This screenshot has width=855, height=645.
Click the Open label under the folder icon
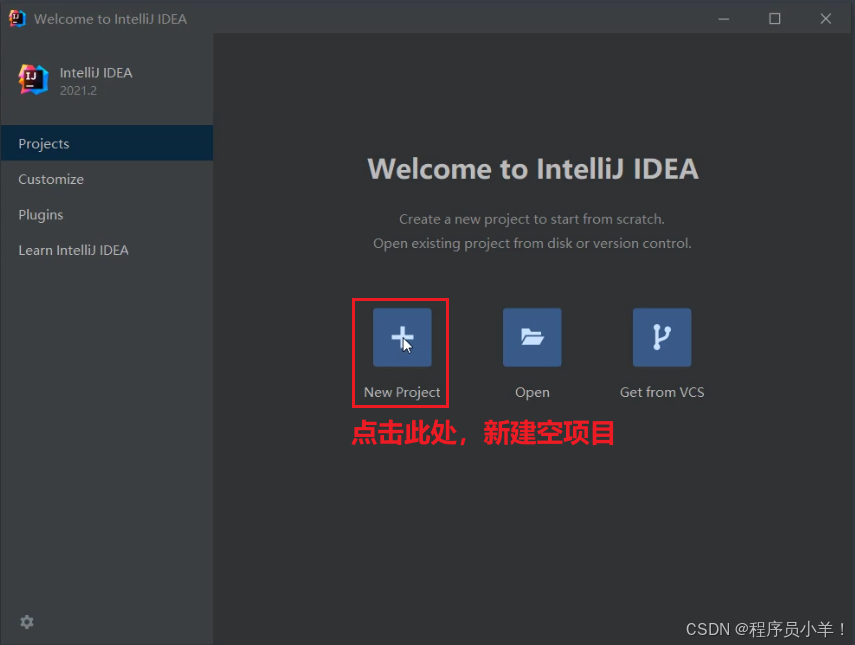532,392
